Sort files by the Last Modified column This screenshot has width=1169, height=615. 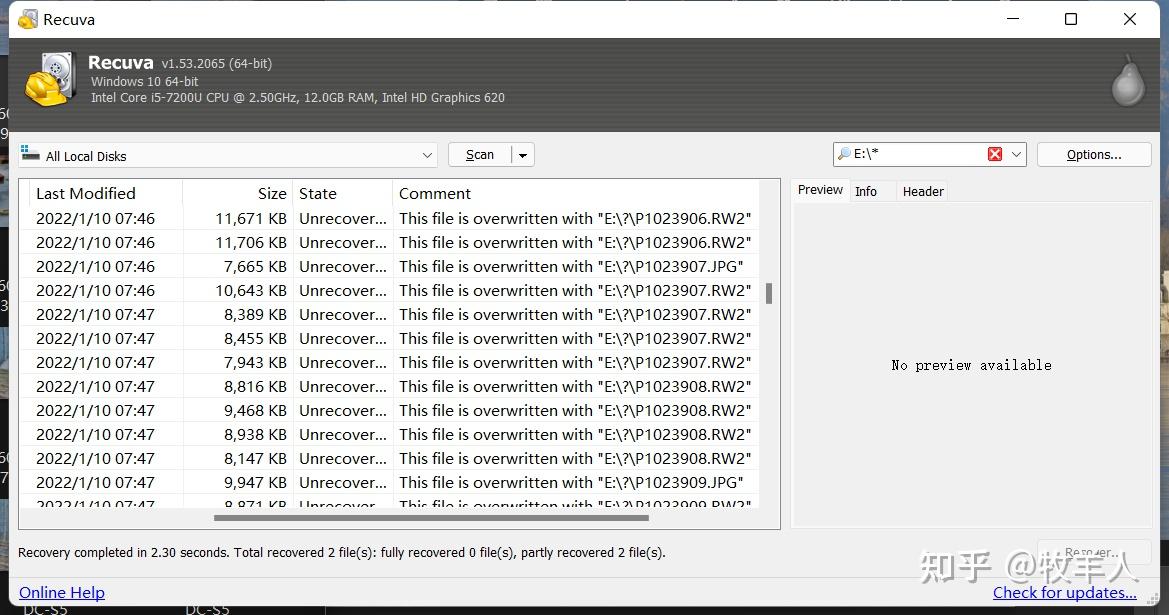point(86,193)
